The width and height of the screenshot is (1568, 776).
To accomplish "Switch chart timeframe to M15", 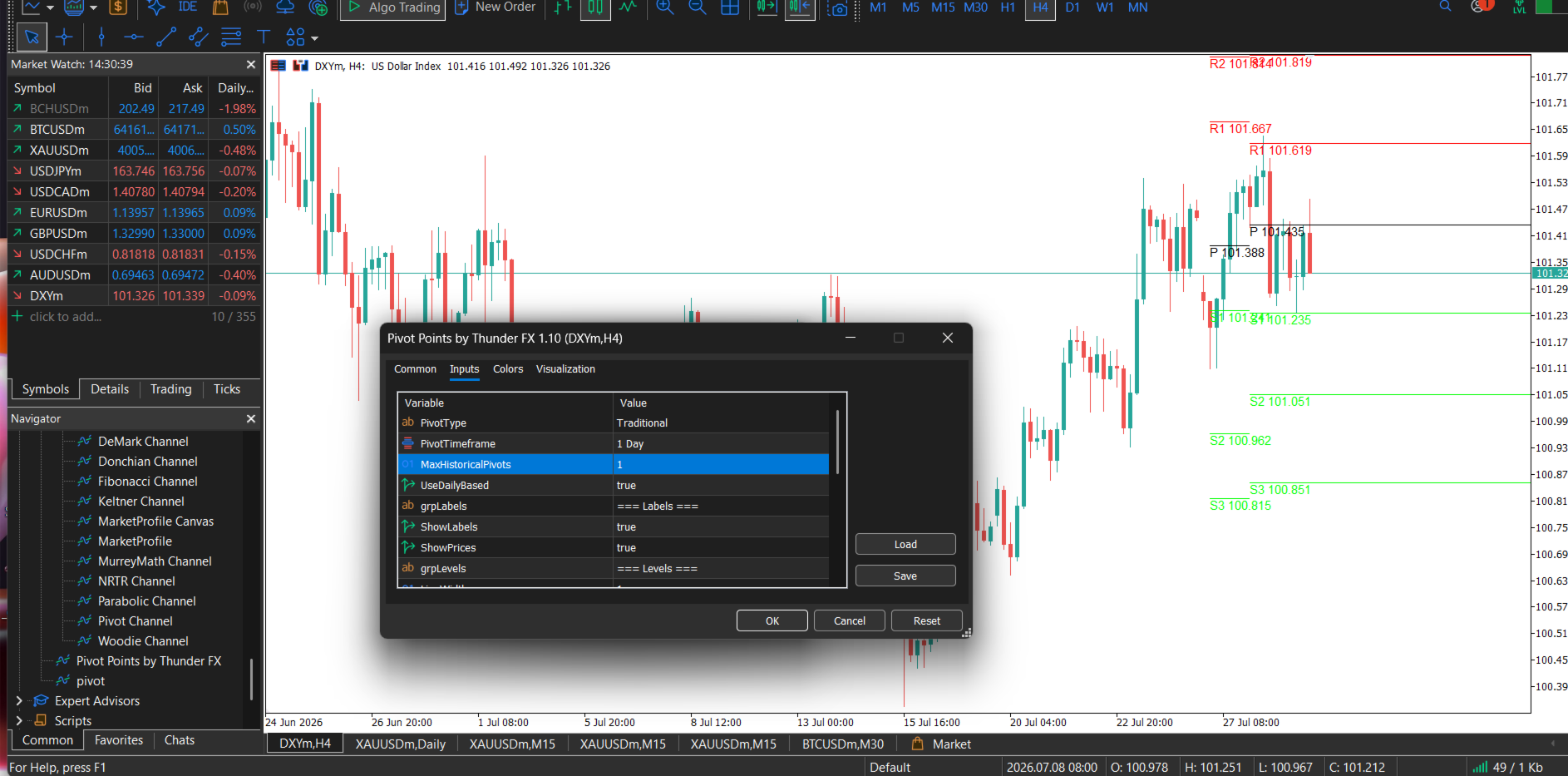I will [x=943, y=7].
